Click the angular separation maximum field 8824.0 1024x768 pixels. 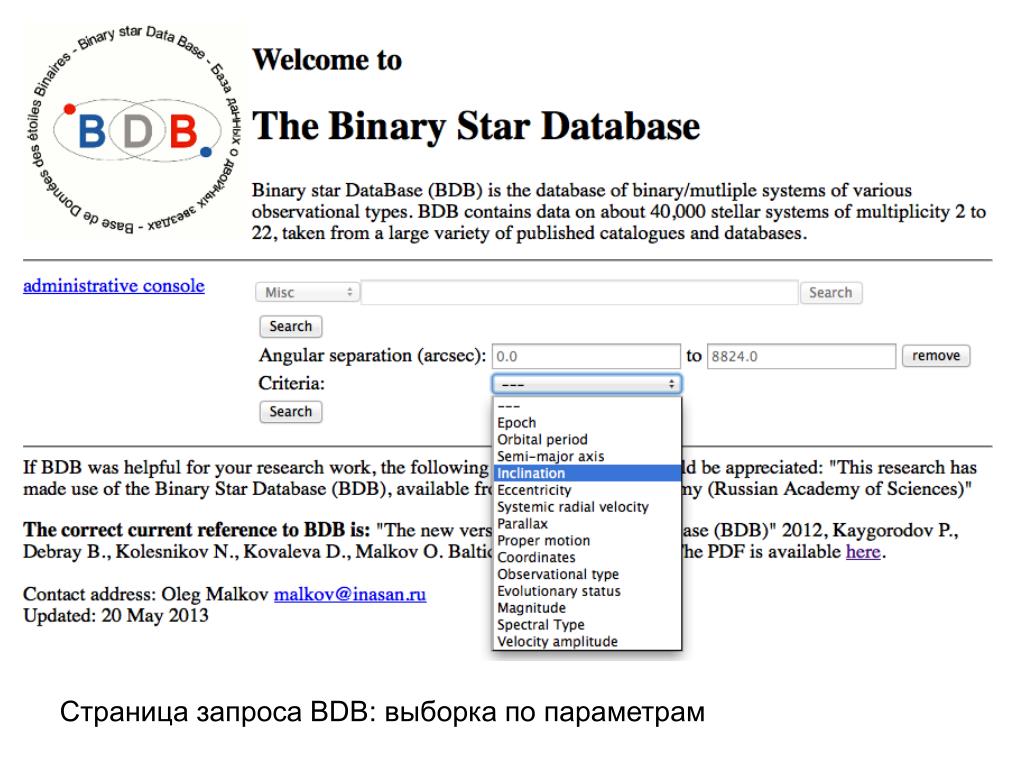801,356
